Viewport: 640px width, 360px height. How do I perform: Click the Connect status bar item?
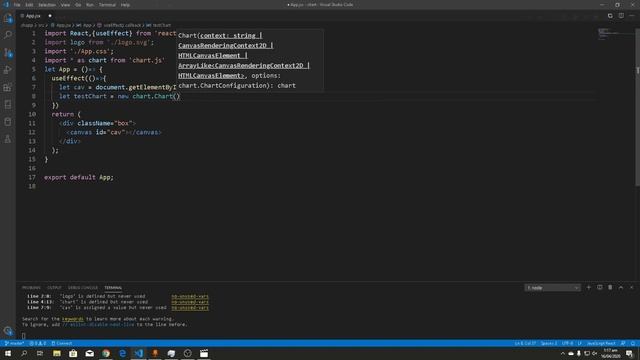[62, 343]
